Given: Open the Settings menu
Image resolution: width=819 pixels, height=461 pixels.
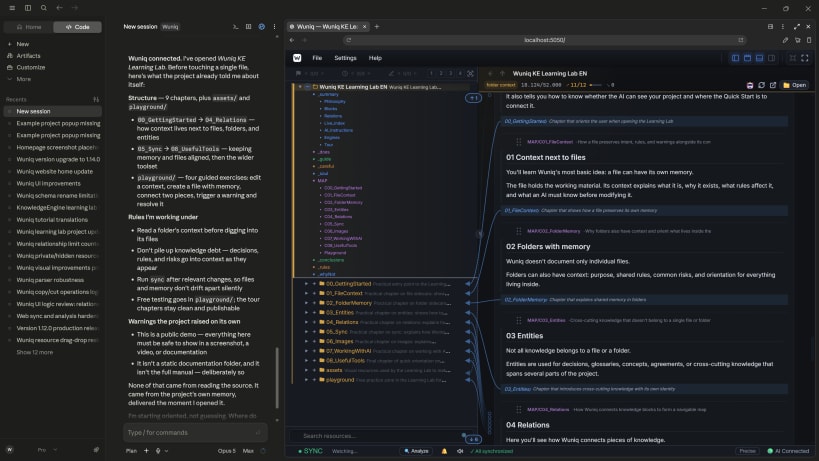Looking at the screenshot, I should coord(345,58).
